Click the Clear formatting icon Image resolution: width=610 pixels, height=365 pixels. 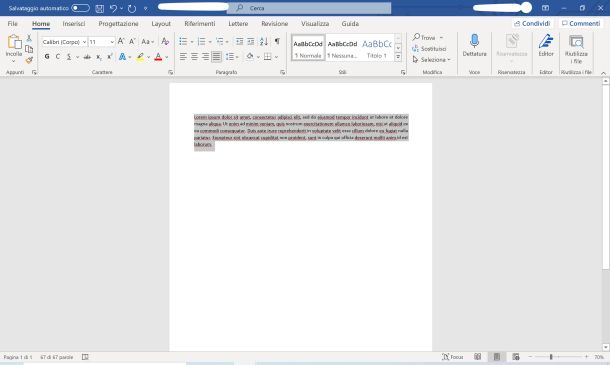(x=165, y=41)
